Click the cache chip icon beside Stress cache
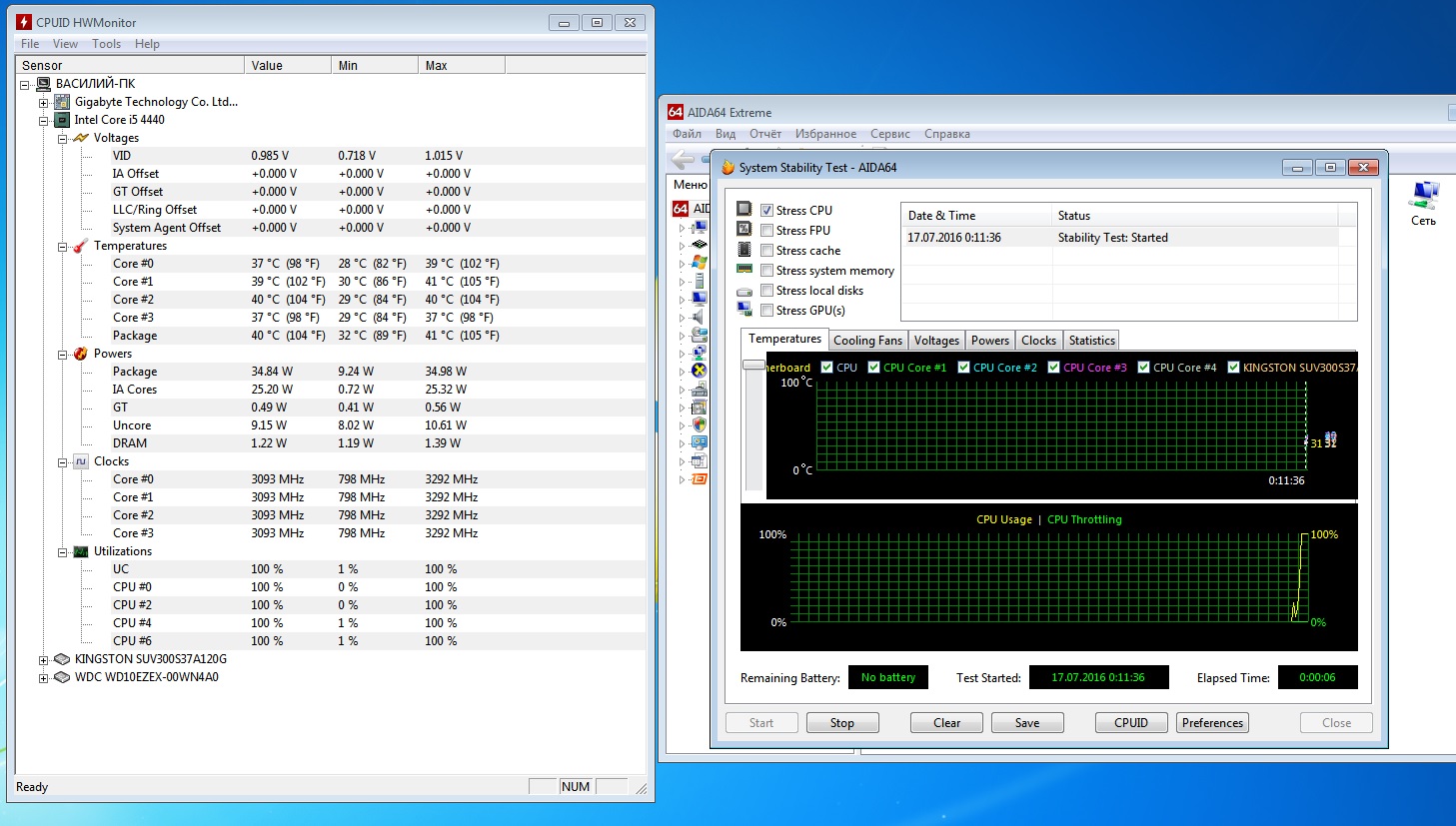 [744, 249]
